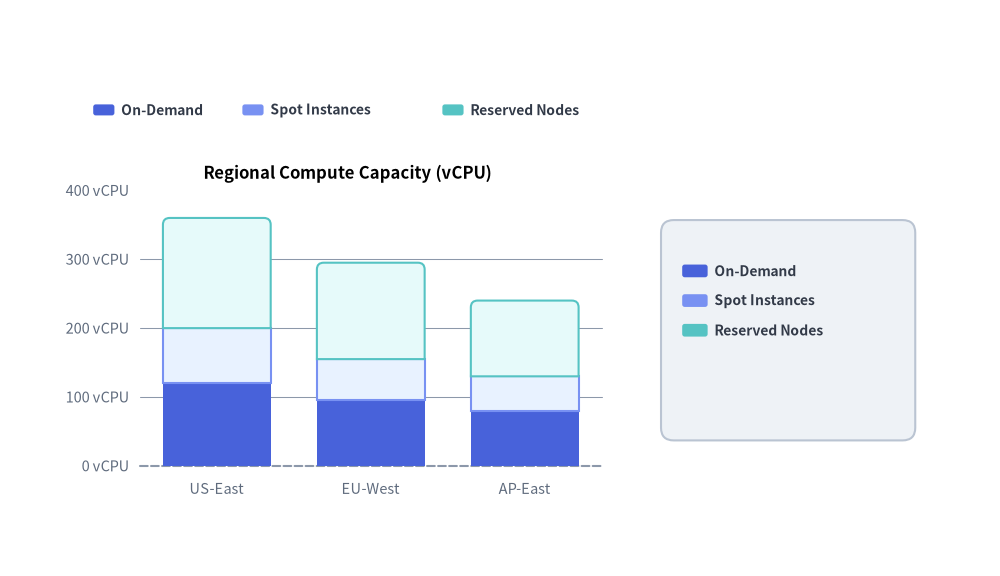
Task: Toggle Spot Instances in top legend
Action: [306, 110]
